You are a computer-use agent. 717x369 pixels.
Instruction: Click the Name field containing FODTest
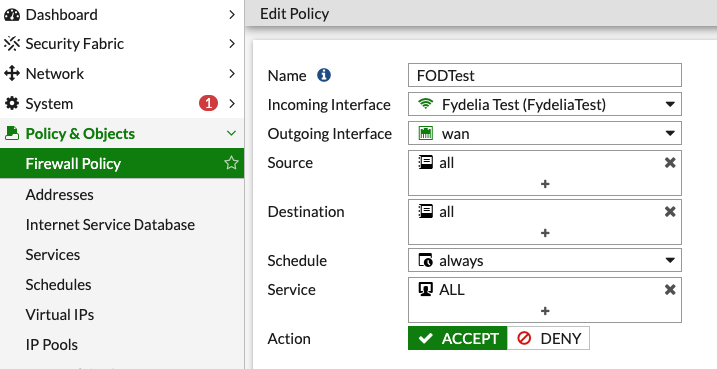(x=545, y=75)
